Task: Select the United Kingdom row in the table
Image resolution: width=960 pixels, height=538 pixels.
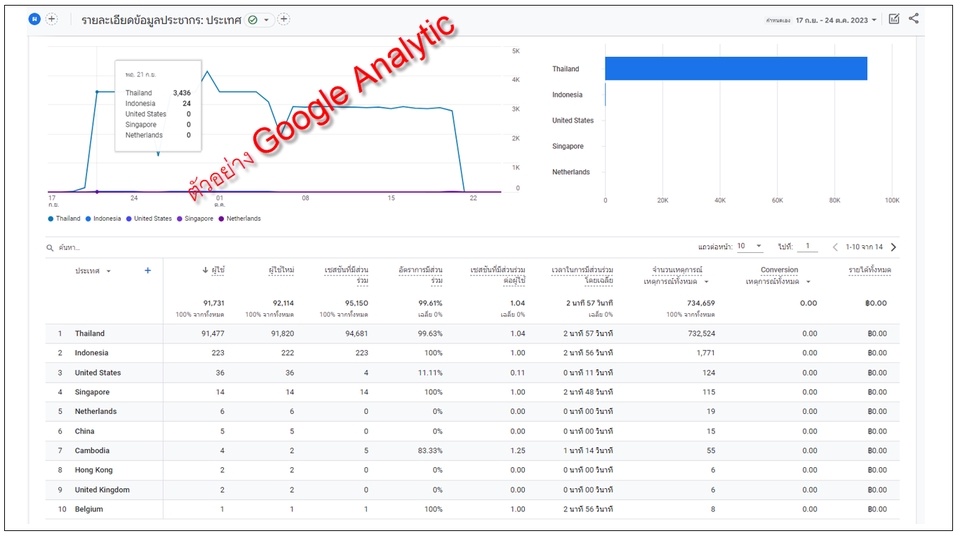Action: coord(472,490)
